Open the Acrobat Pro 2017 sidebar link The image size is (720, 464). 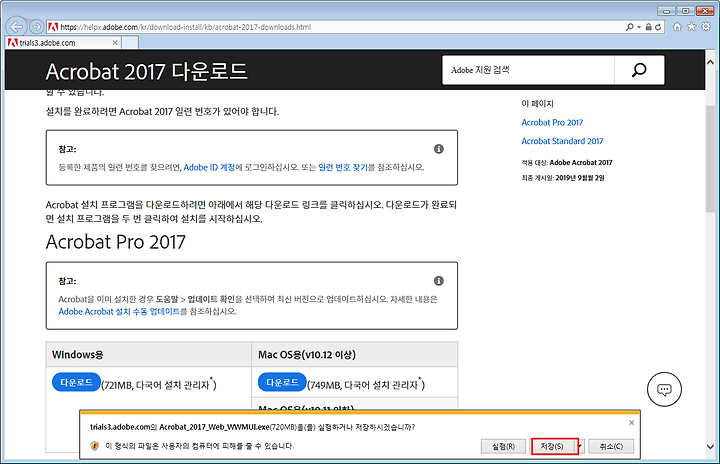pos(552,123)
